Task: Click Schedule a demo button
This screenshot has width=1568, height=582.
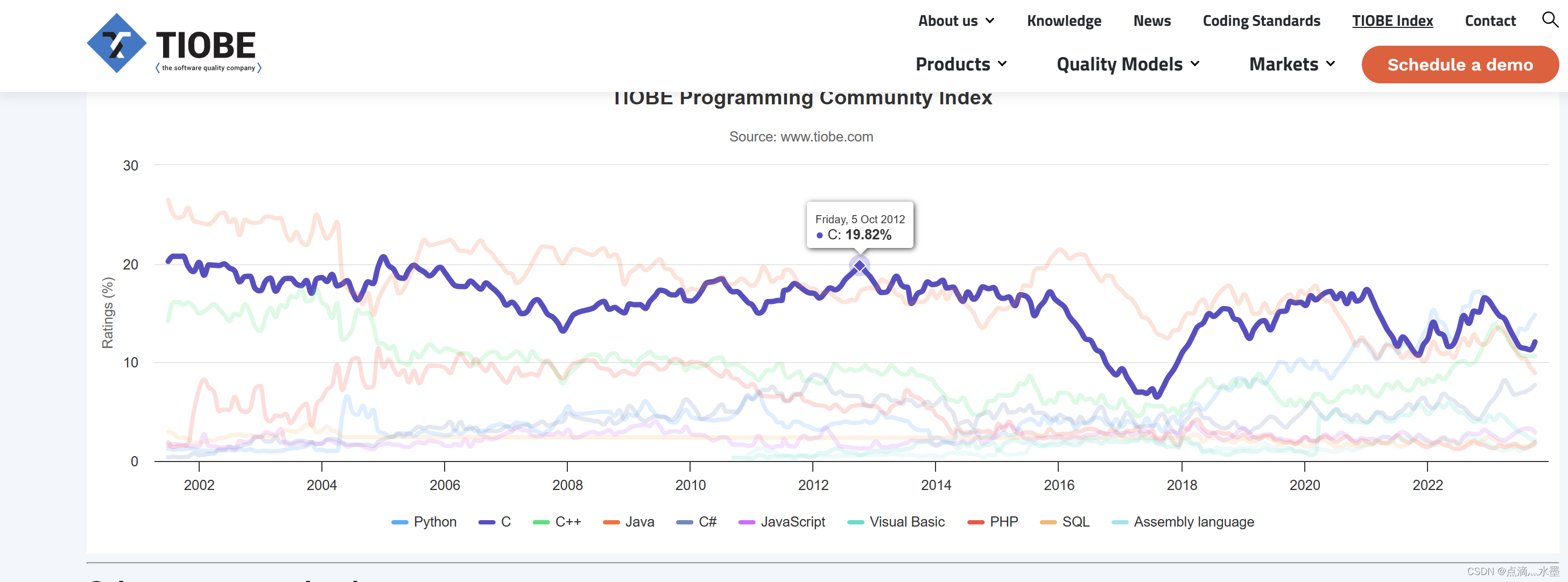Action: [x=1460, y=65]
